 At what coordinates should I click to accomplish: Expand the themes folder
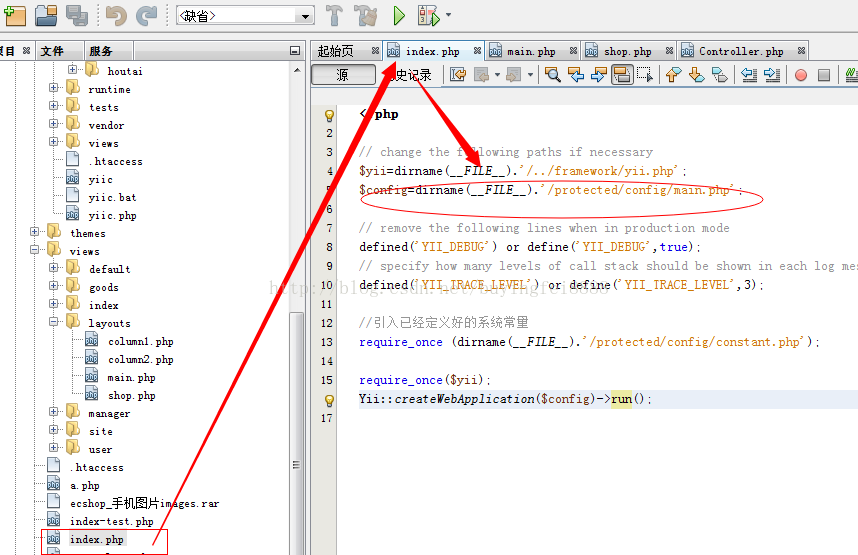34,232
